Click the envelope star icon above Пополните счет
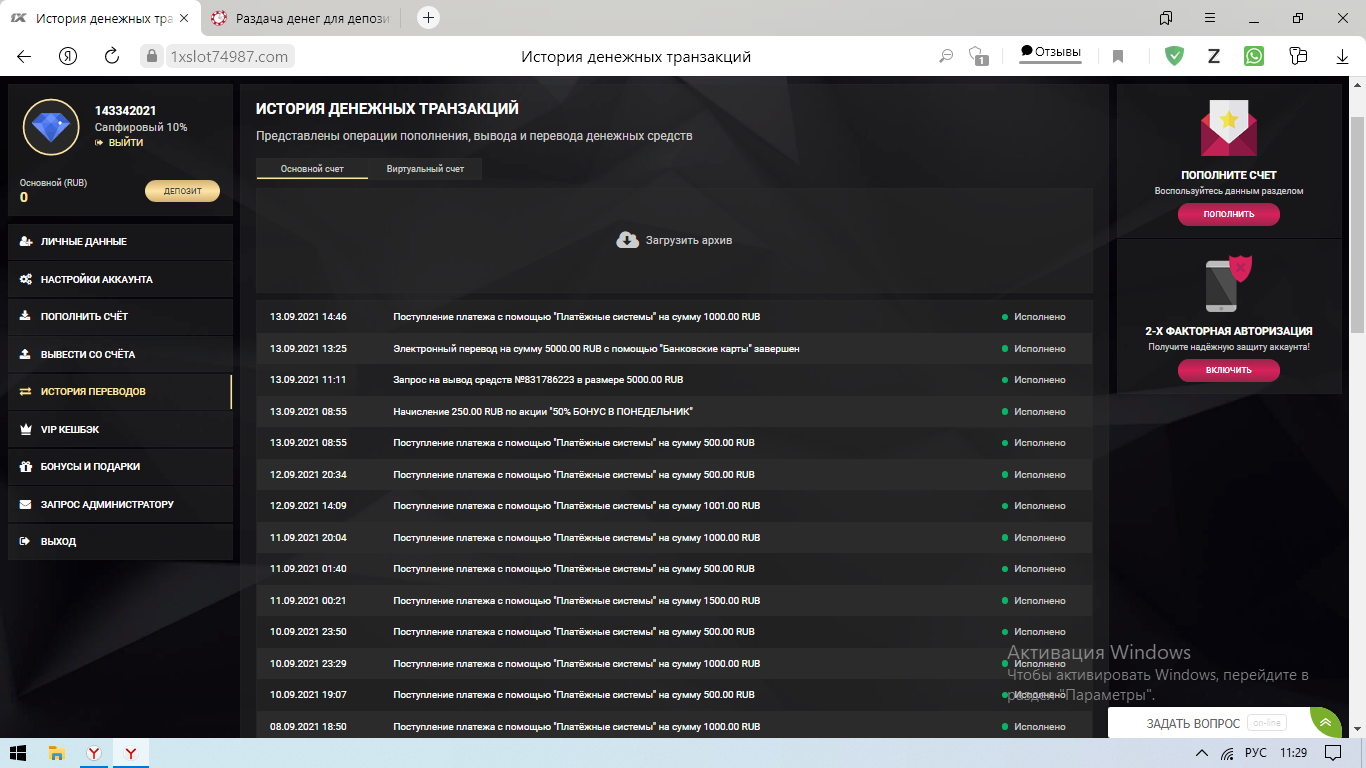The height and width of the screenshot is (768, 1366). tap(1229, 128)
